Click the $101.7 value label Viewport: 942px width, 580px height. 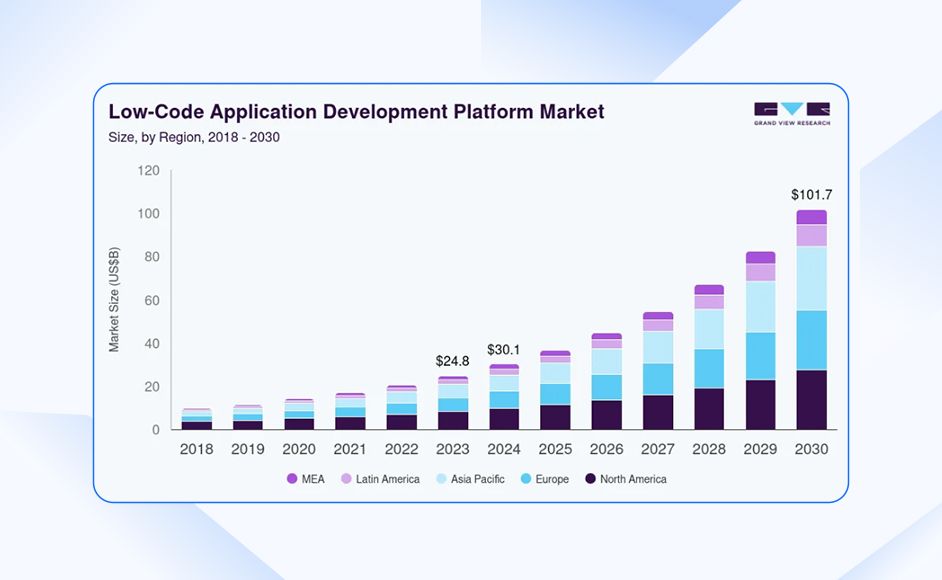[x=811, y=194]
